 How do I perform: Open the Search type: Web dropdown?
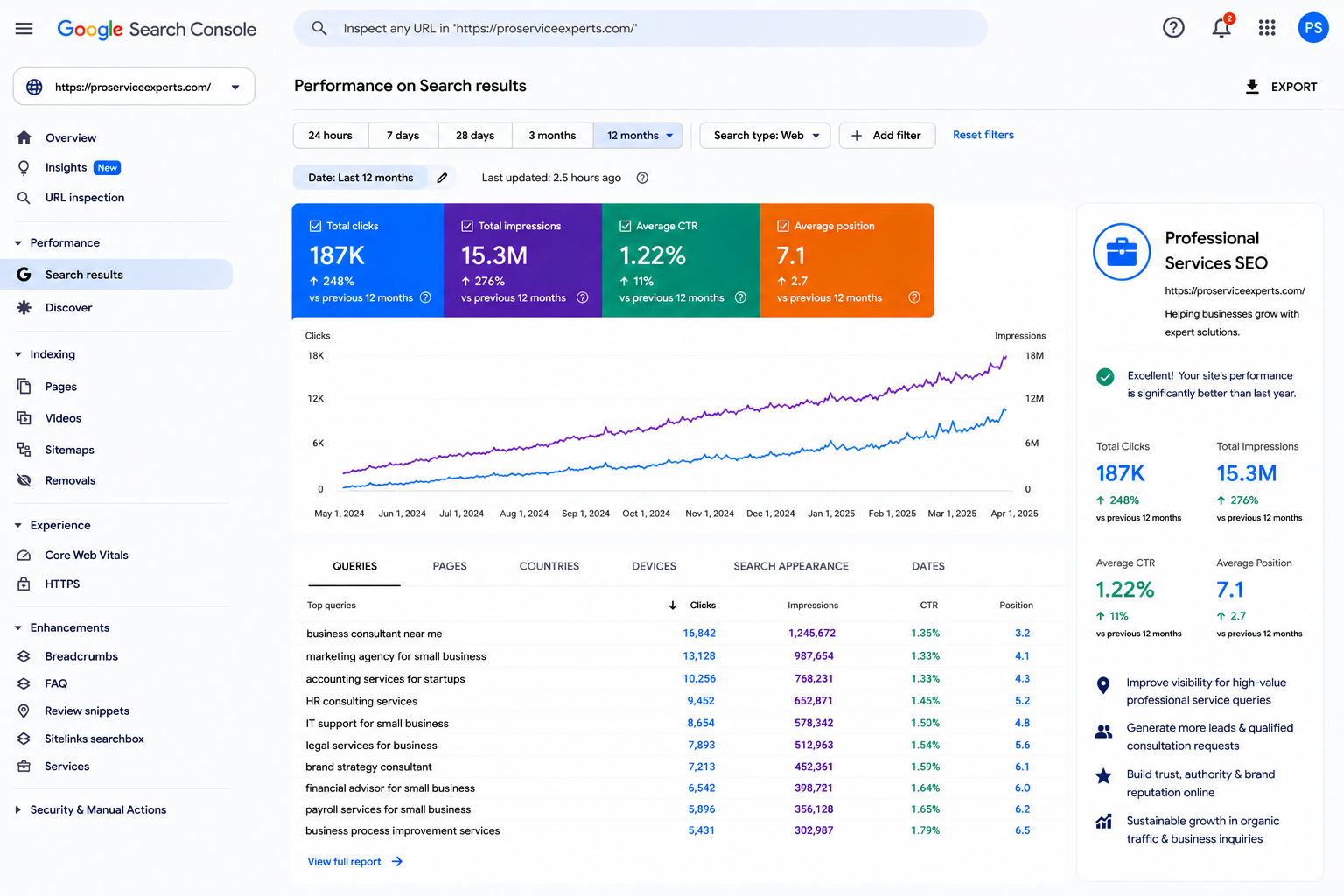tap(765, 136)
